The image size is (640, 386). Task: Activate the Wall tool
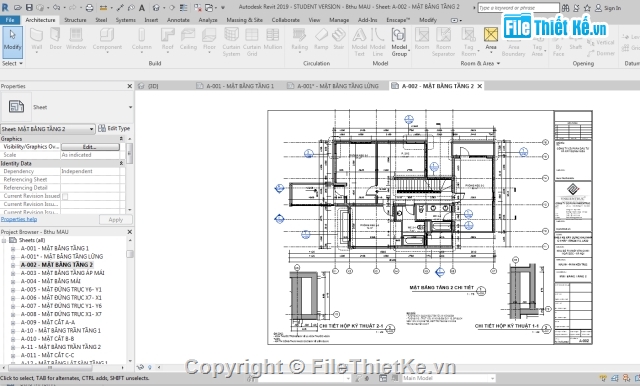click(36, 40)
